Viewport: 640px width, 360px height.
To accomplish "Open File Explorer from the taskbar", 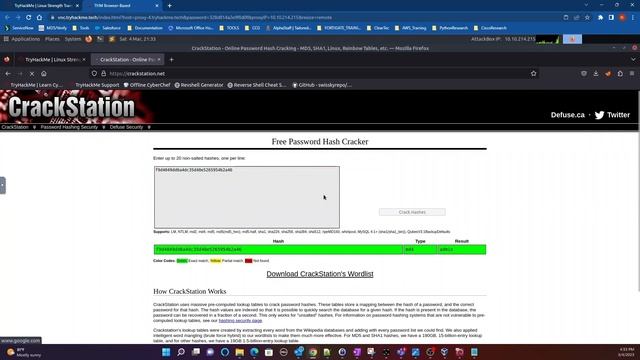I will (x=240, y=352).
